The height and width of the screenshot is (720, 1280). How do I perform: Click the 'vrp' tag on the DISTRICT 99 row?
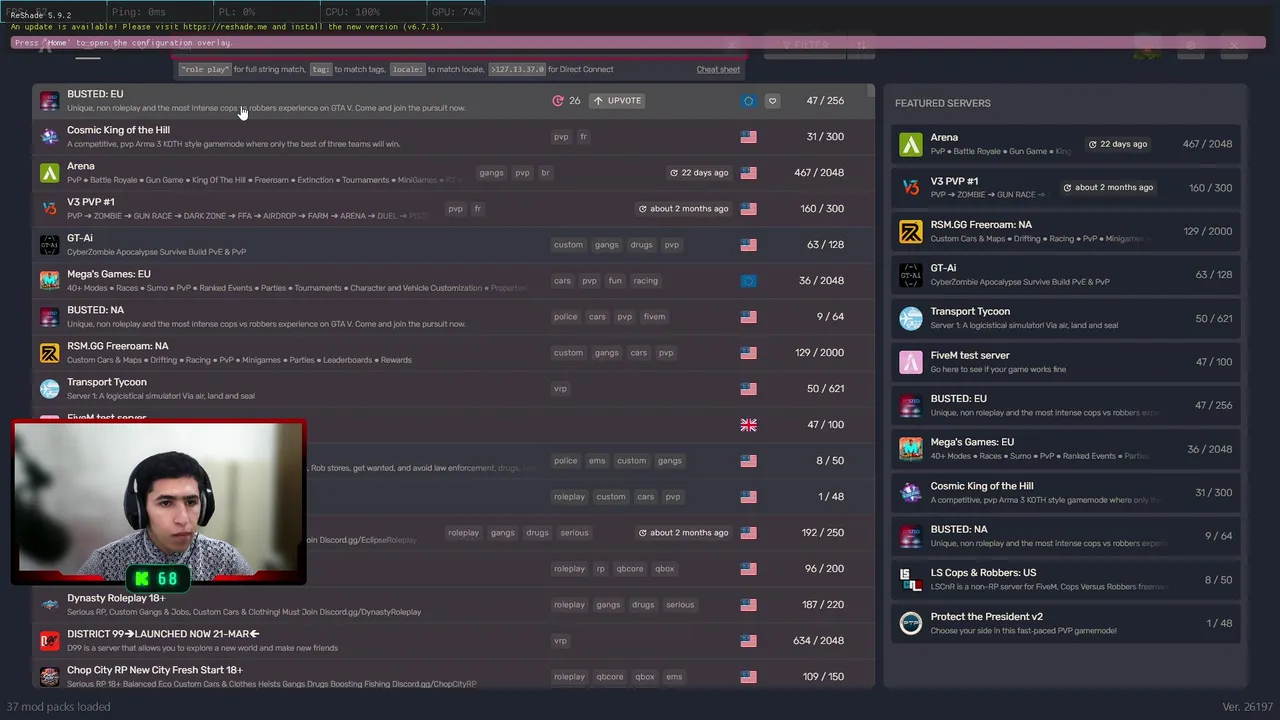pos(560,641)
